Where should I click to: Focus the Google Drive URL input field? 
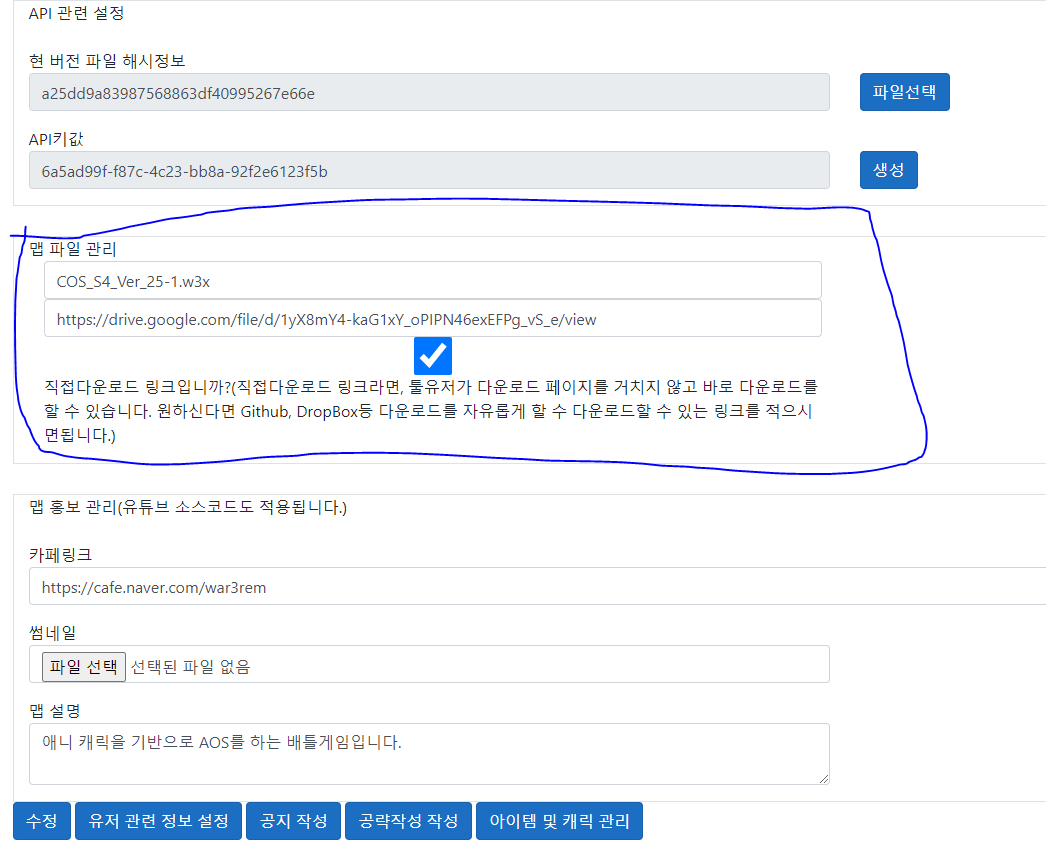click(x=432, y=319)
